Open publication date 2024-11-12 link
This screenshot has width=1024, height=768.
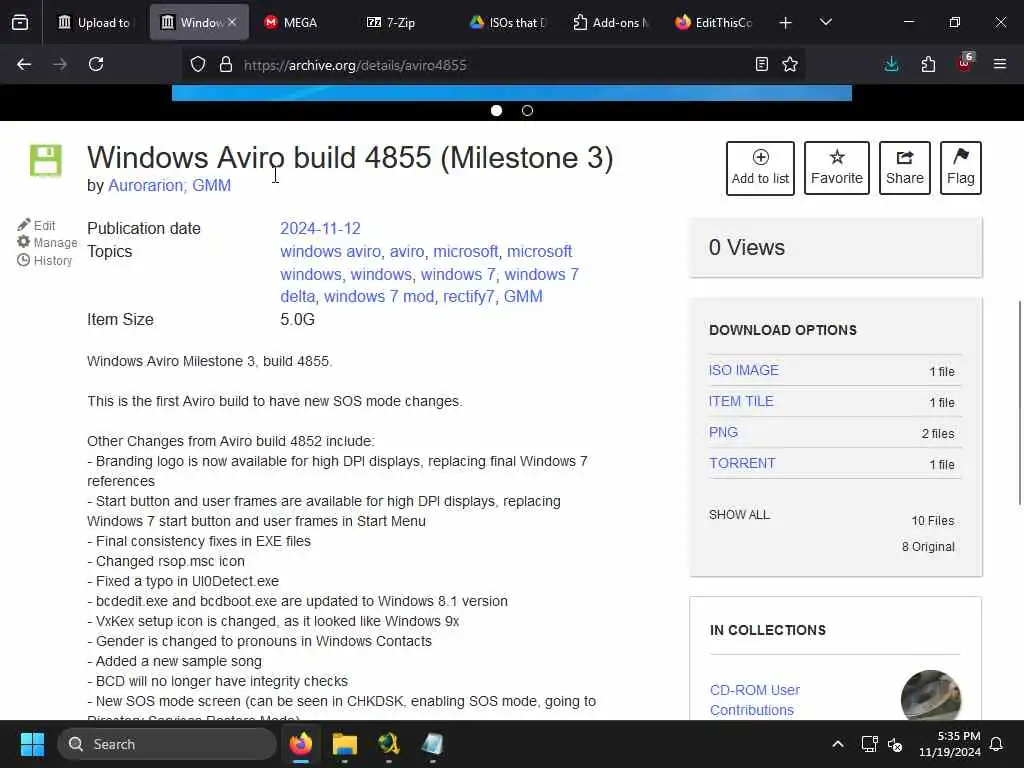[x=320, y=229]
